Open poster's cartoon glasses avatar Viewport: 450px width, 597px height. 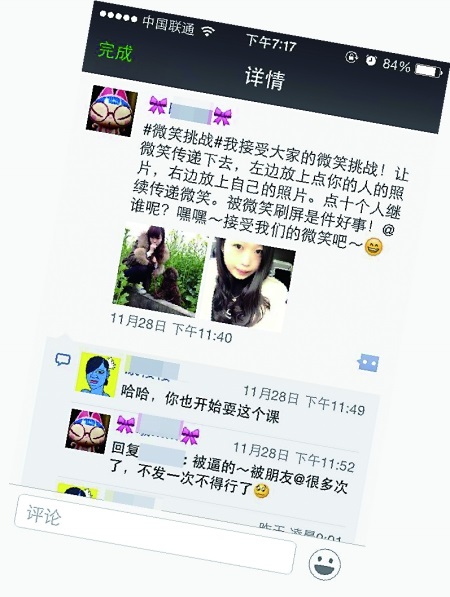112,111
